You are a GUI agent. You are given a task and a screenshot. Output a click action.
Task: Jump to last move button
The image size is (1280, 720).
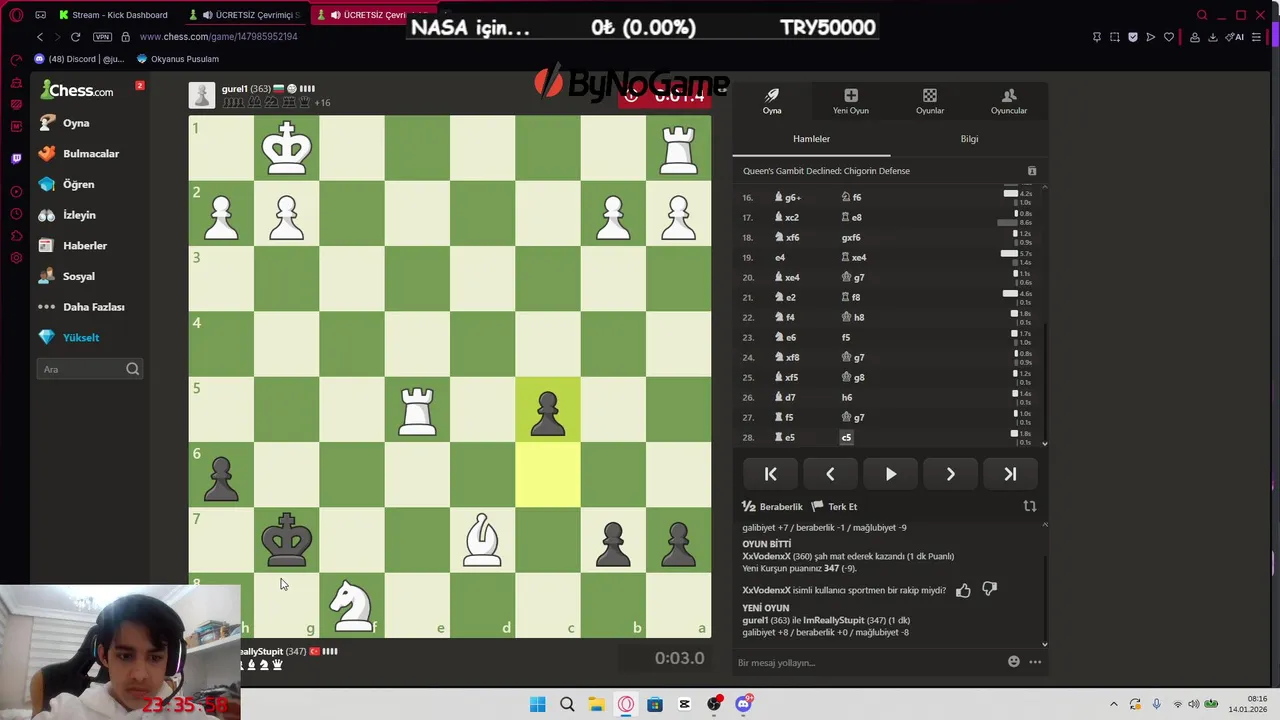tap(1010, 474)
